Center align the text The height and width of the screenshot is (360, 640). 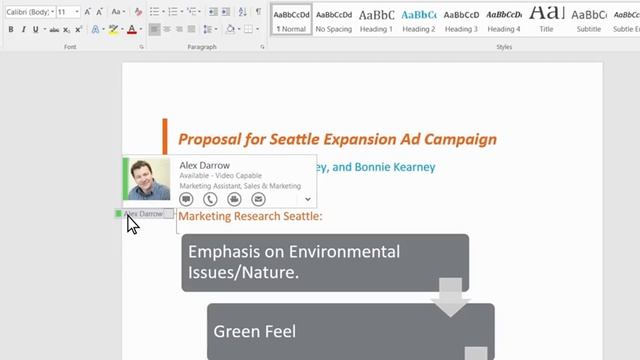pyautogui.click(x=167, y=29)
